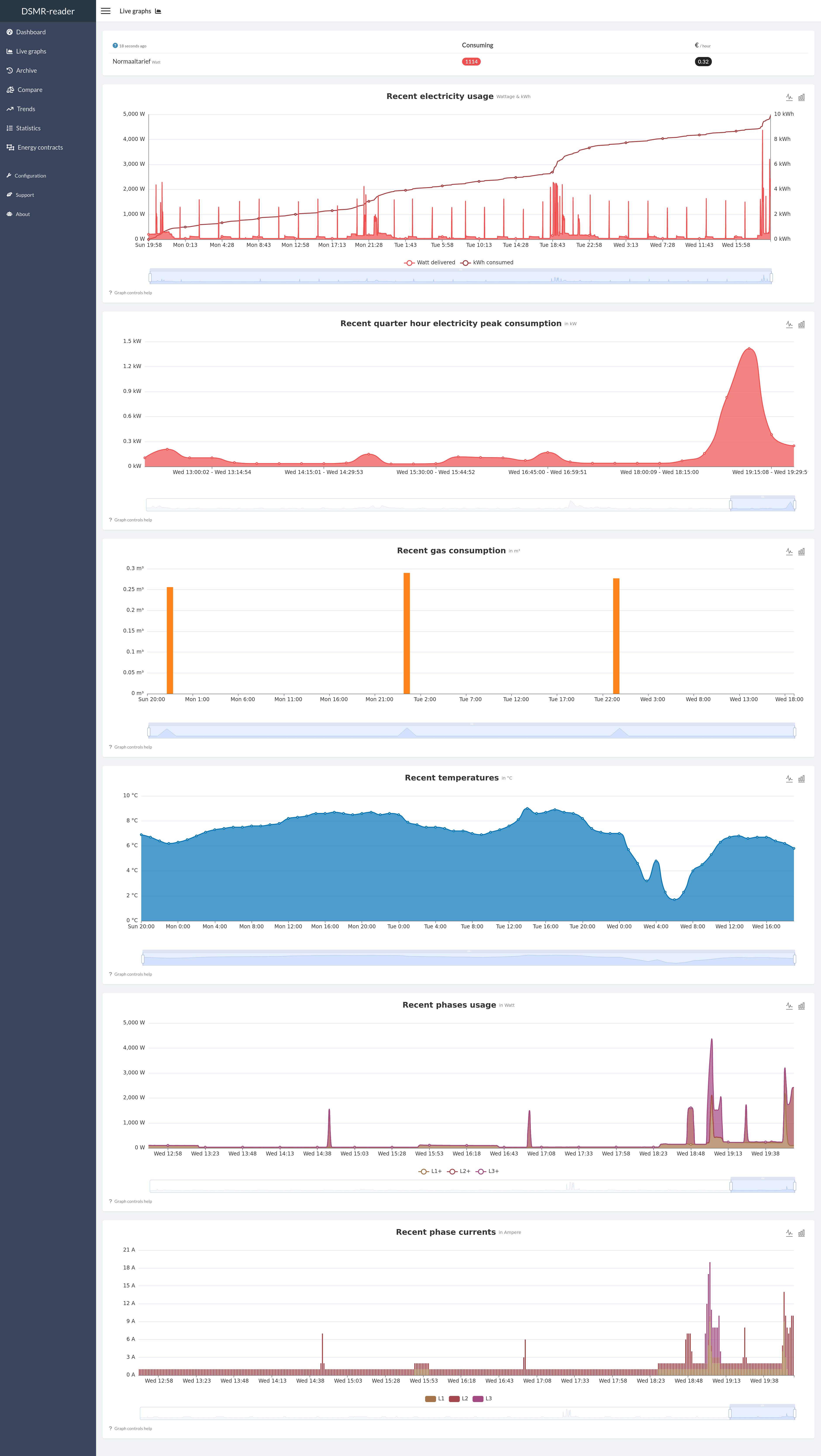Toggle the 'Watt delivered' legend series
The height and width of the screenshot is (1456, 821).
click(429, 262)
